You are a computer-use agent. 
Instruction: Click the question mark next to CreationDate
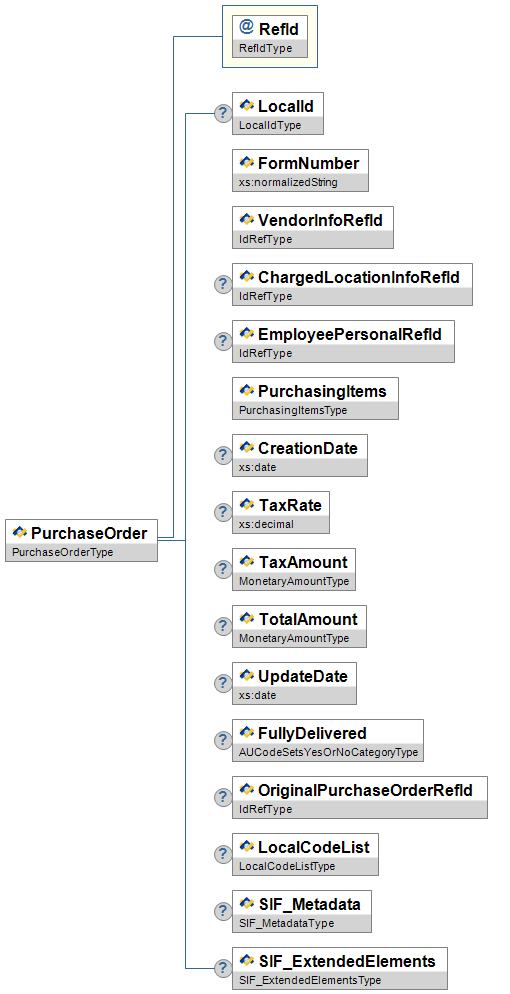[x=222, y=455]
